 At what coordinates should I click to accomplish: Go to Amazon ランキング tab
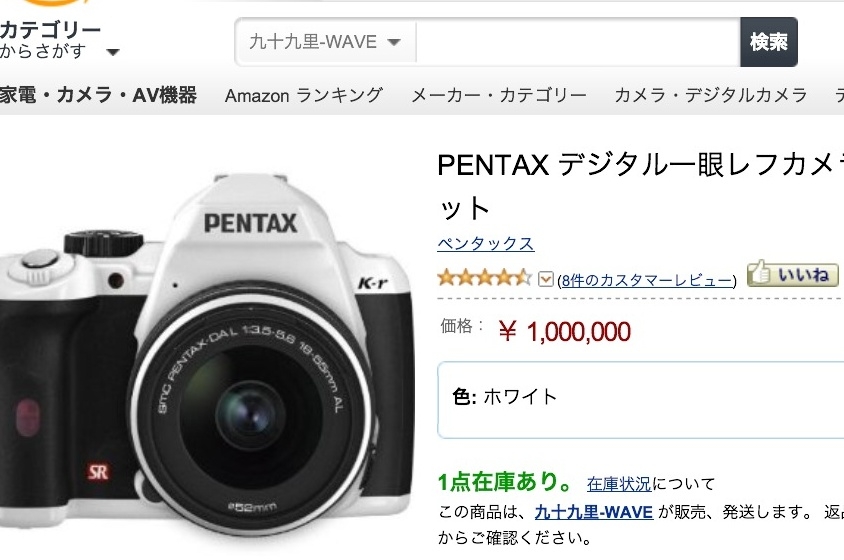304,96
